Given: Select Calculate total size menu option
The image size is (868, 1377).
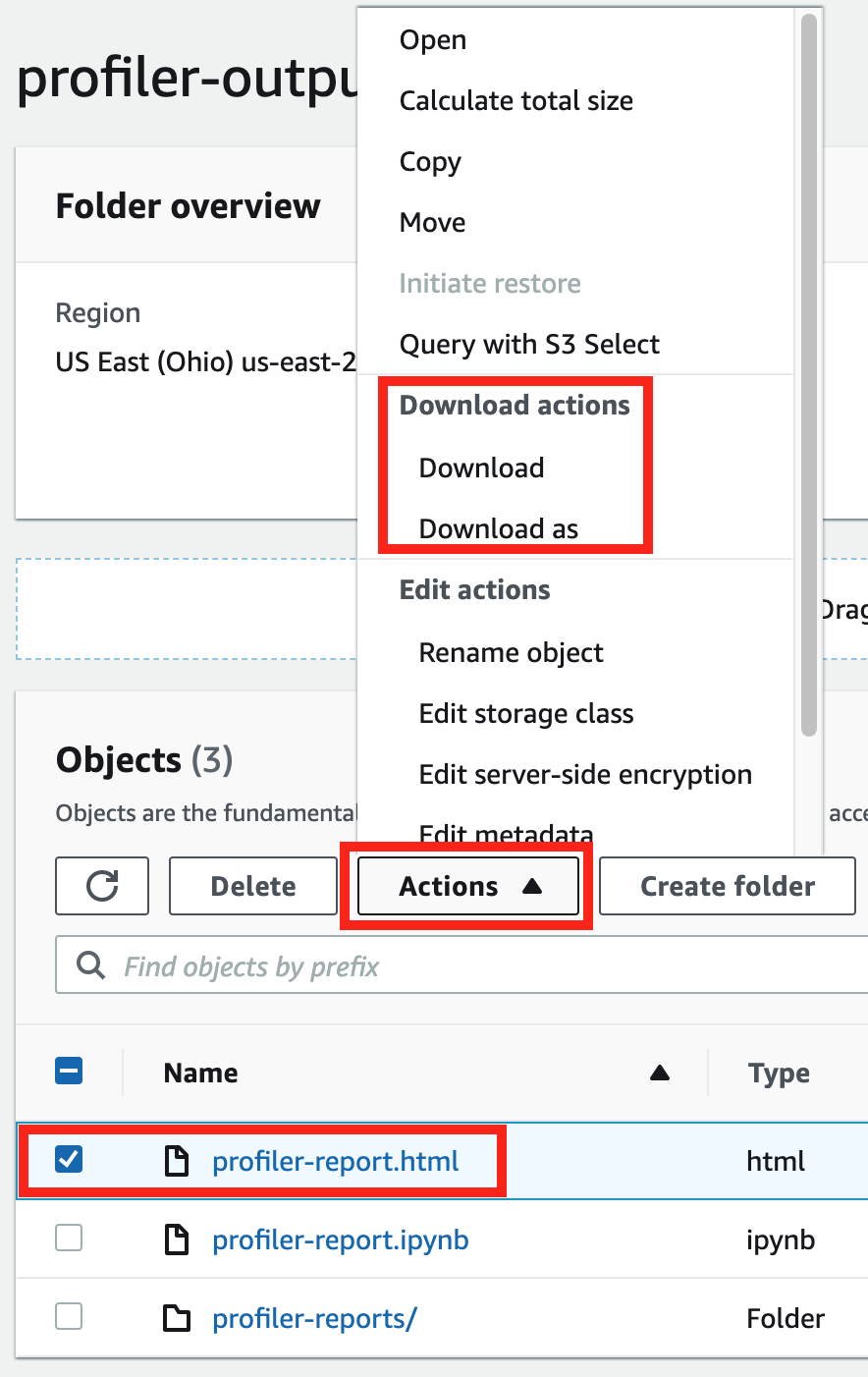Looking at the screenshot, I should [515, 100].
